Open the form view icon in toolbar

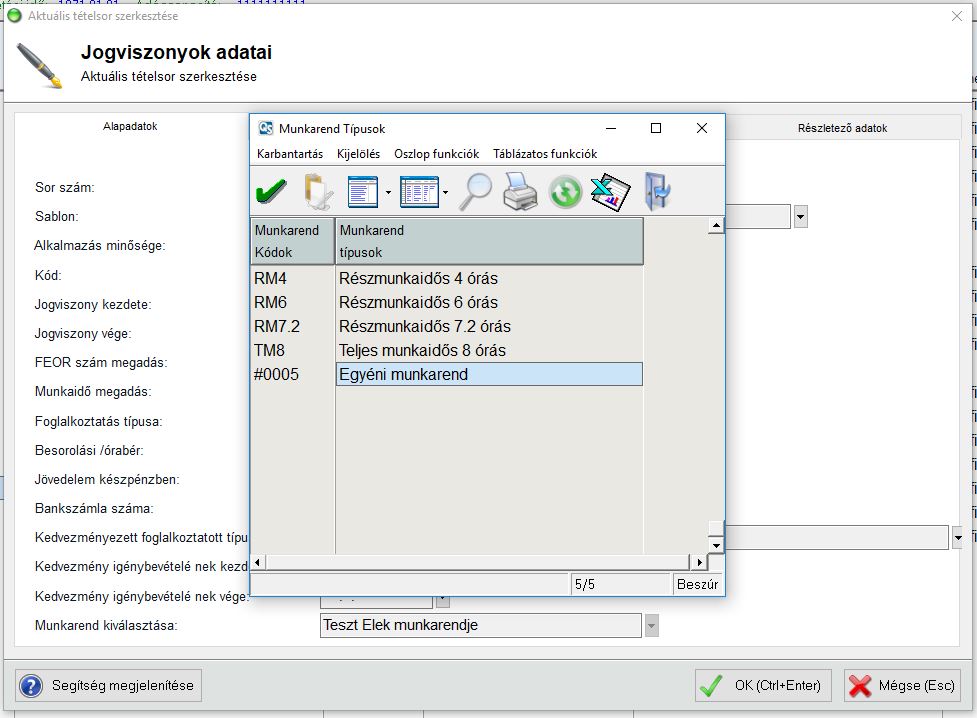[362, 191]
